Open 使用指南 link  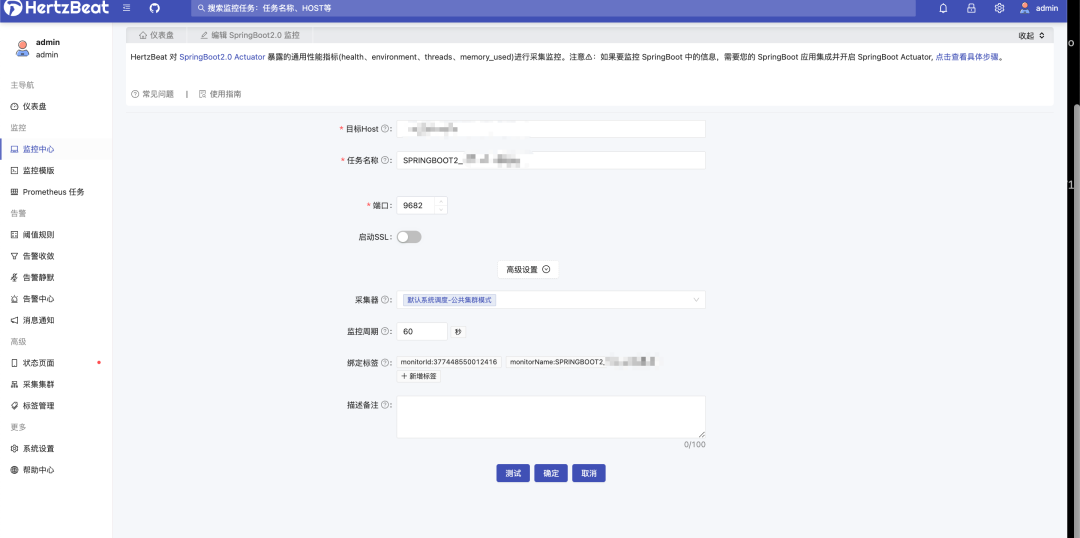coord(220,94)
